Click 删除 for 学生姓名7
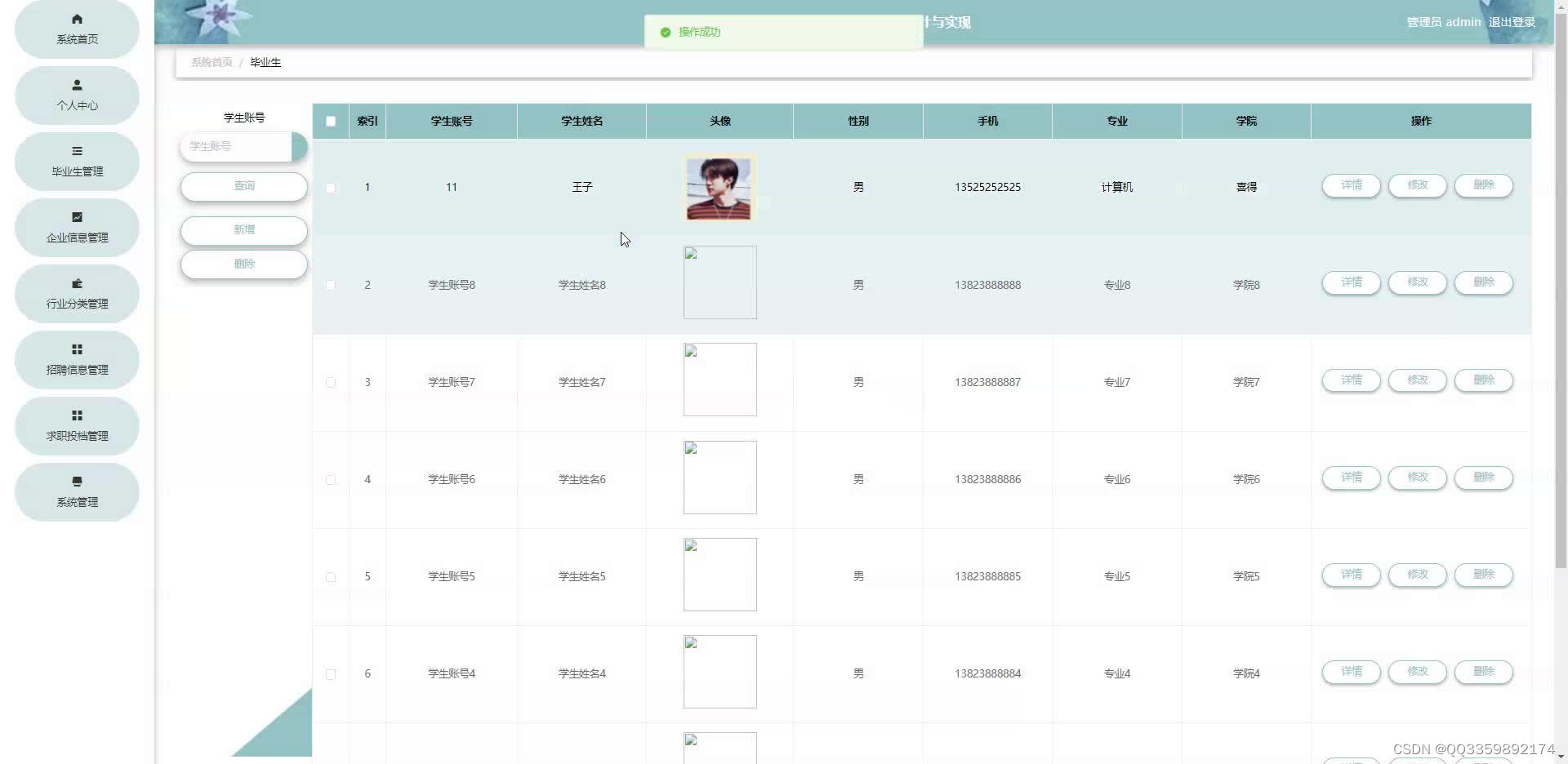Screen dimensions: 1568x764 (x=1484, y=380)
